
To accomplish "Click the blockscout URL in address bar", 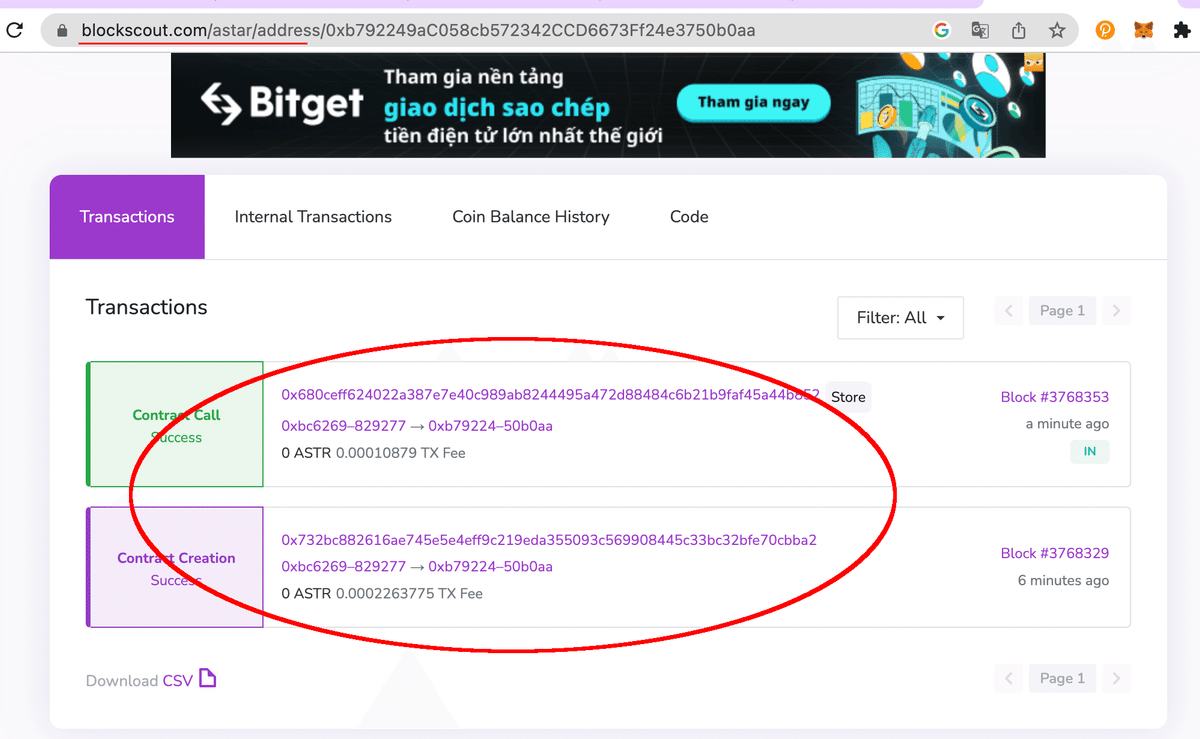I will coord(418,31).
